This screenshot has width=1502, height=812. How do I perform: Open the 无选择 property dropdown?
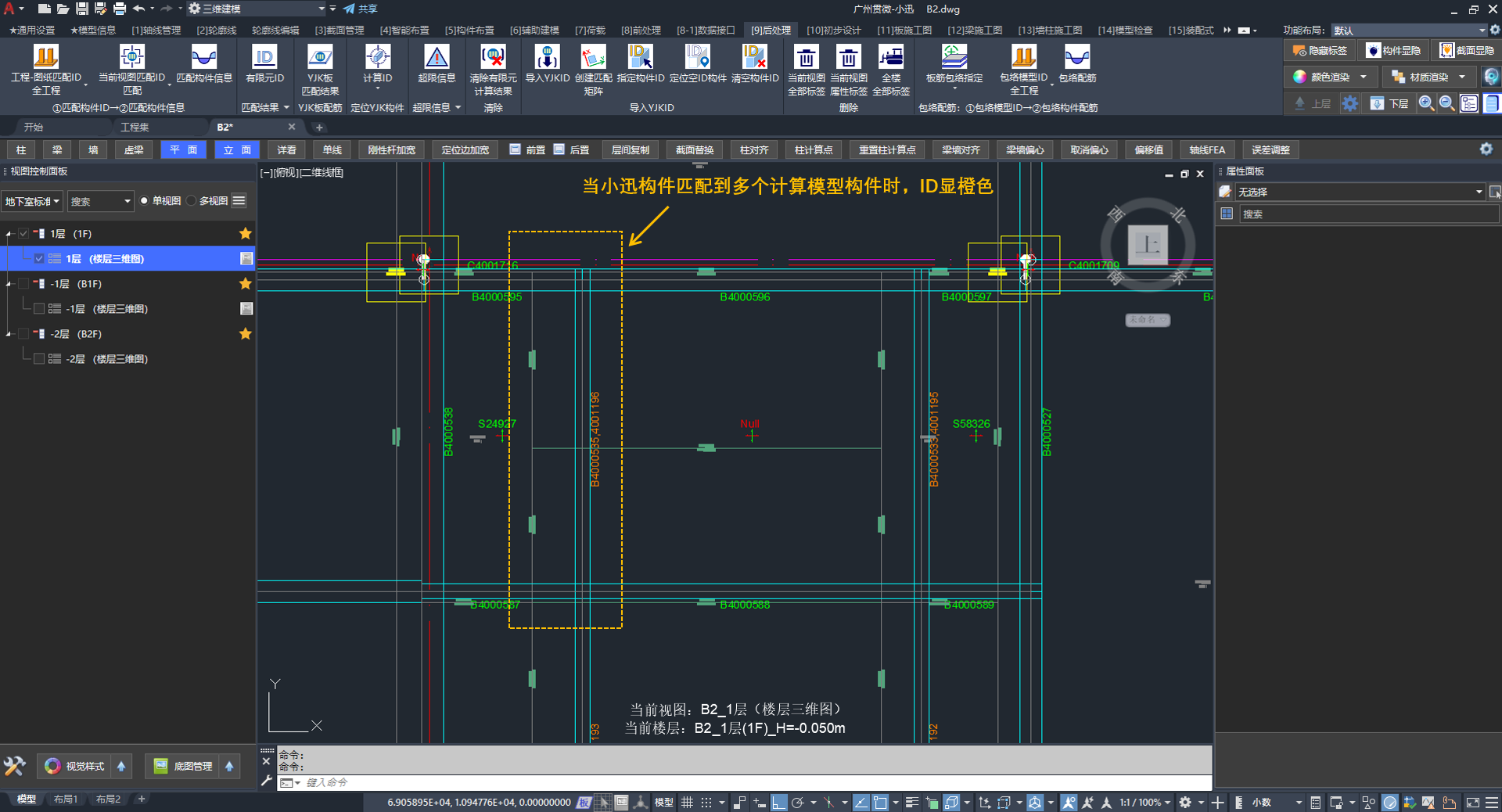click(x=1479, y=192)
